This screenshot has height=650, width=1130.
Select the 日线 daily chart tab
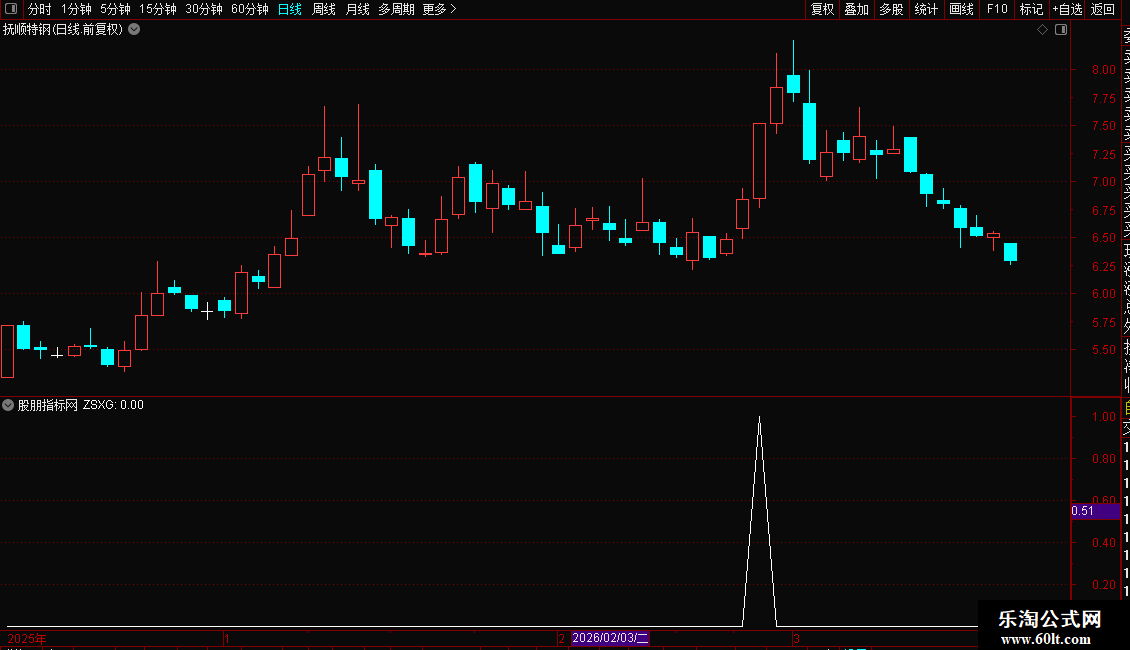coord(290,9)
